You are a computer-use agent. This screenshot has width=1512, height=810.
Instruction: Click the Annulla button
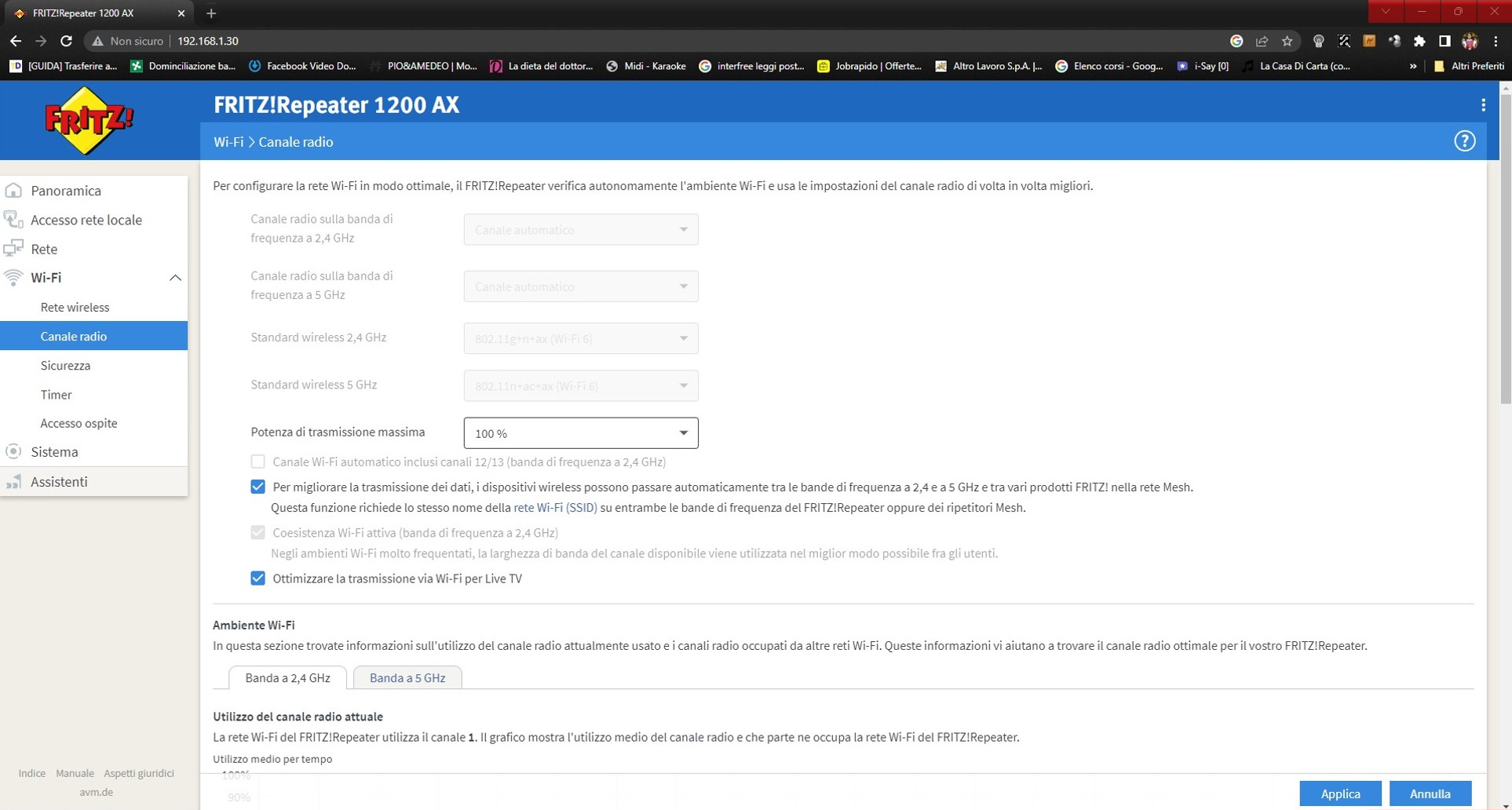pos(1430,794)
